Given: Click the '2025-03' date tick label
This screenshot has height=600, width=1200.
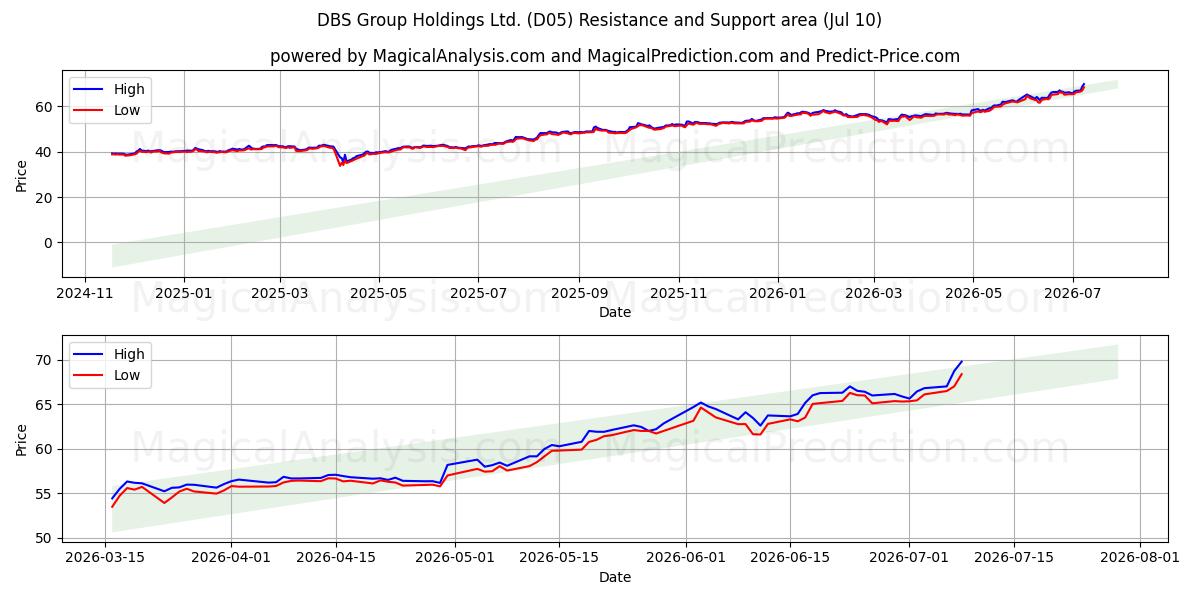Looking at the screenshot, I should (x=279, y=294).
